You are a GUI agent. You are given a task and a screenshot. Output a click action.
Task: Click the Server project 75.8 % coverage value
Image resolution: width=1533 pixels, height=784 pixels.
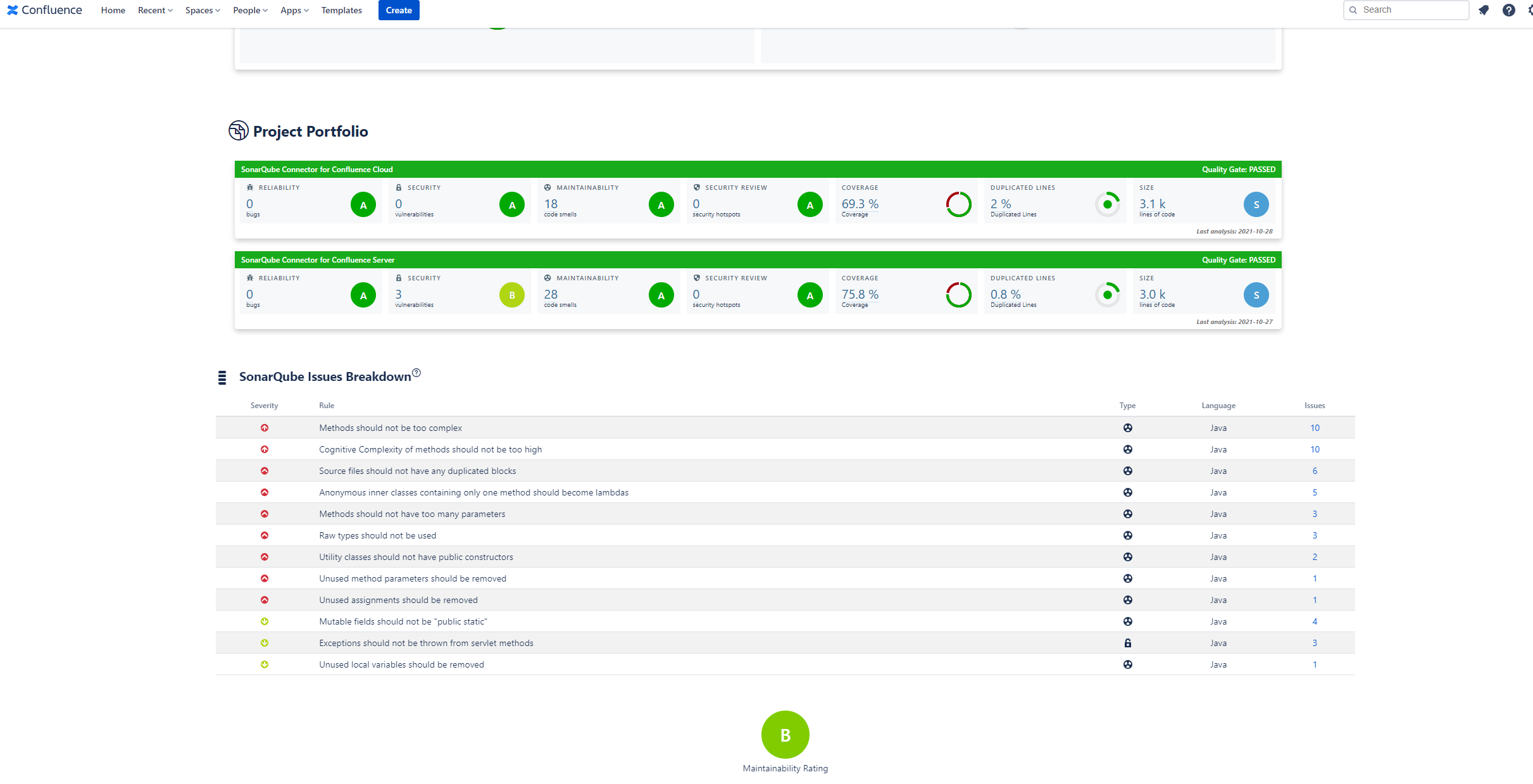click(860, 294)
